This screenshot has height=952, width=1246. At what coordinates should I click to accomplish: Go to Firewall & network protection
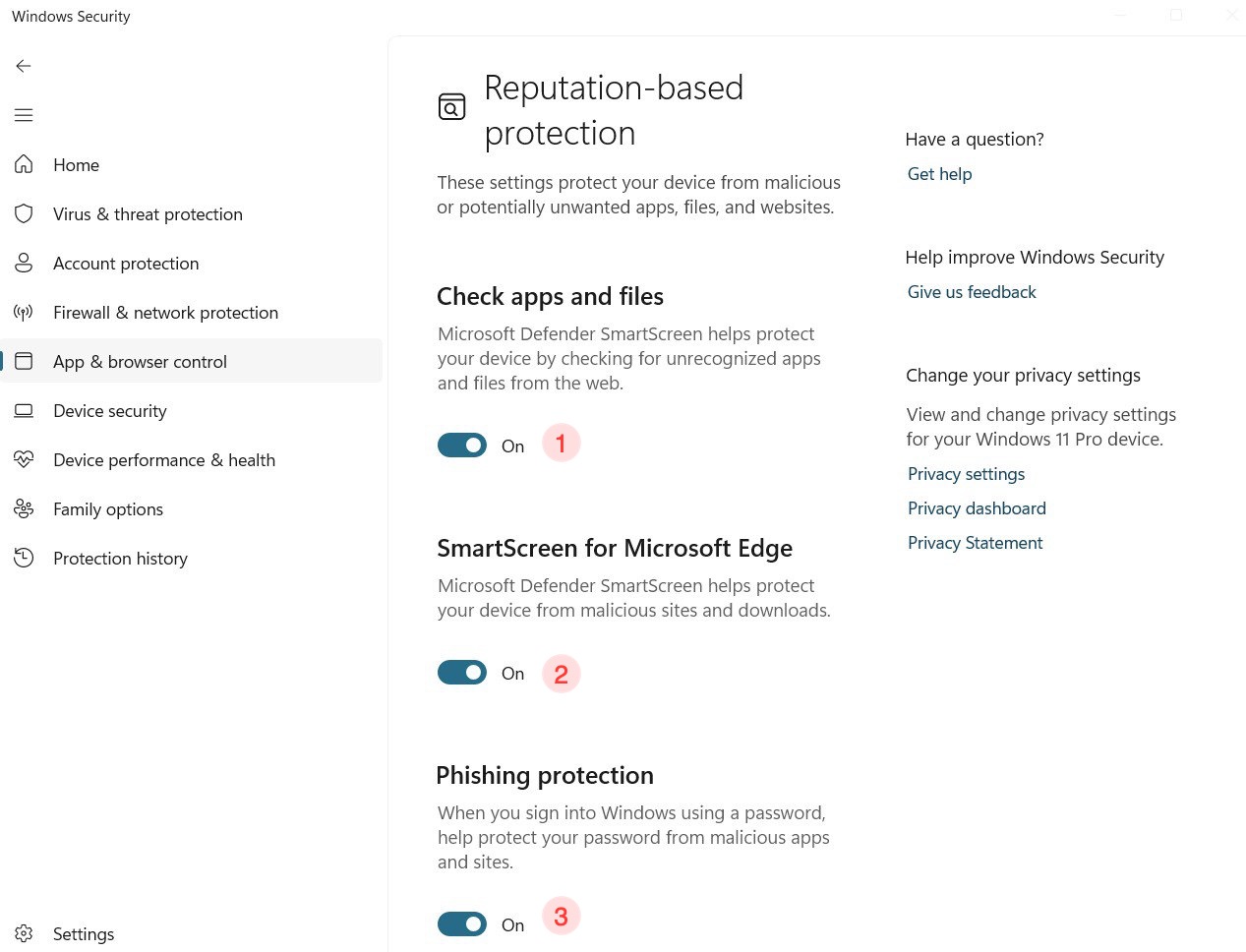(x=165, y=313)
